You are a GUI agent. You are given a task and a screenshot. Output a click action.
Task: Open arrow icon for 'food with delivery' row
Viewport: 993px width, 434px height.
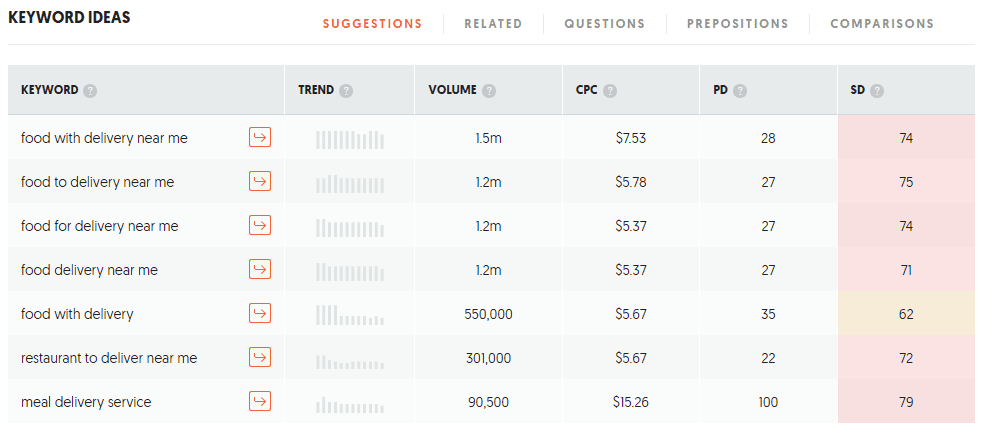point(260,313)
